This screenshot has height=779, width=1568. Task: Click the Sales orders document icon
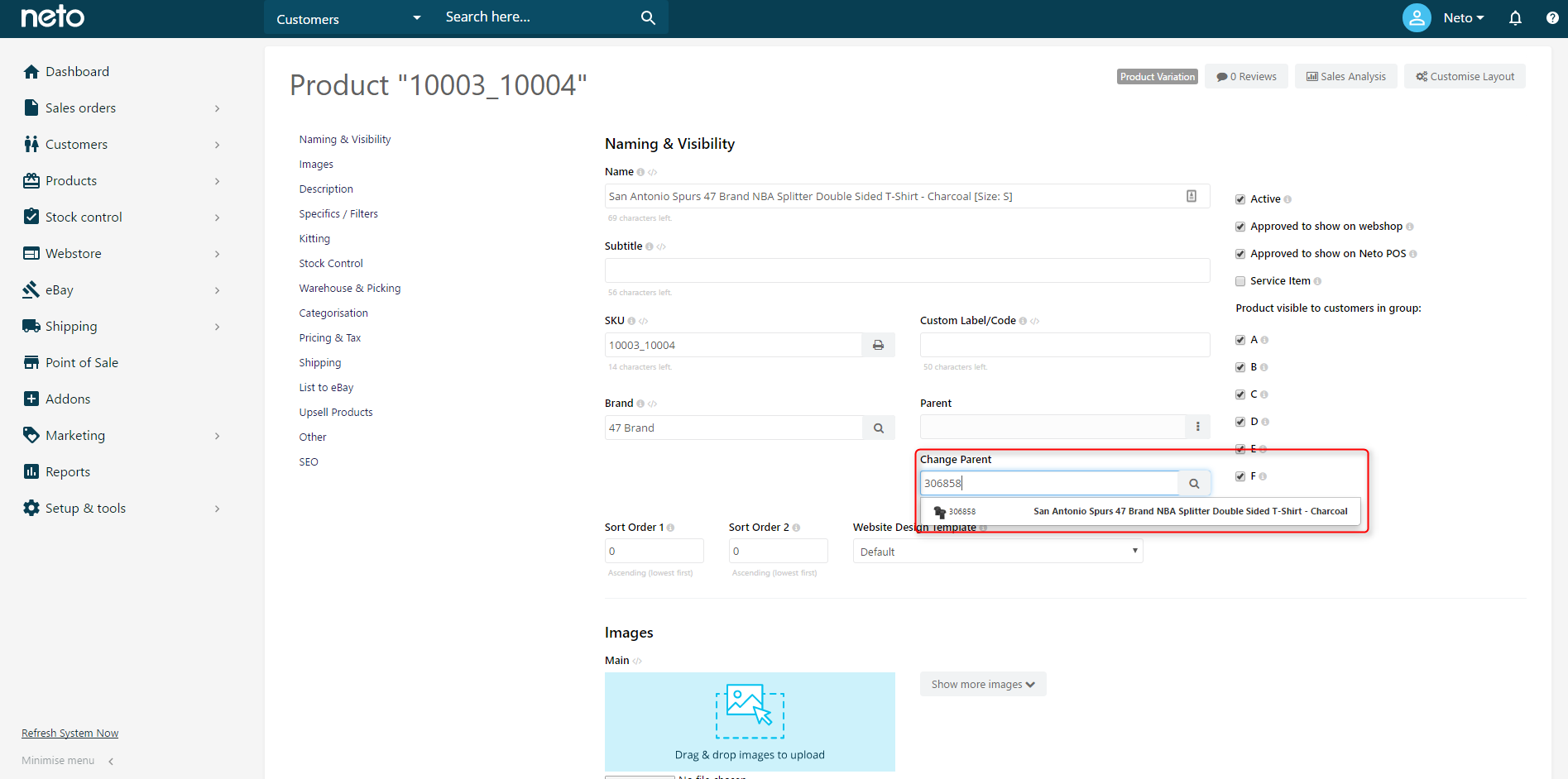pyautogui.click(x=31, y=108)
